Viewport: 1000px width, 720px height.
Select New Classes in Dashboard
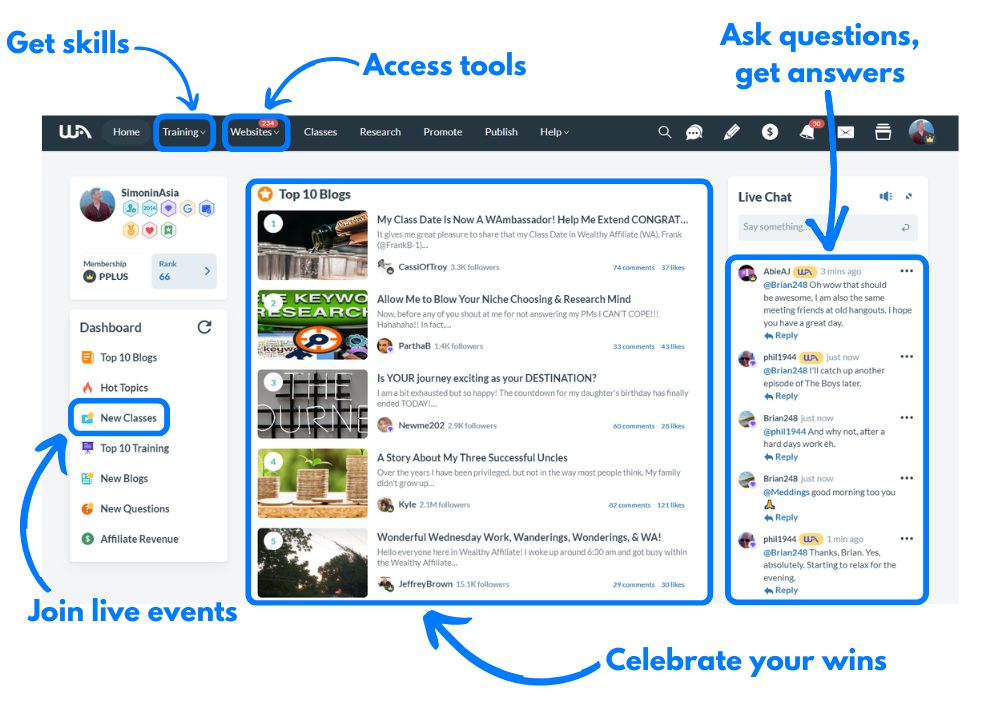pos(119,418)
